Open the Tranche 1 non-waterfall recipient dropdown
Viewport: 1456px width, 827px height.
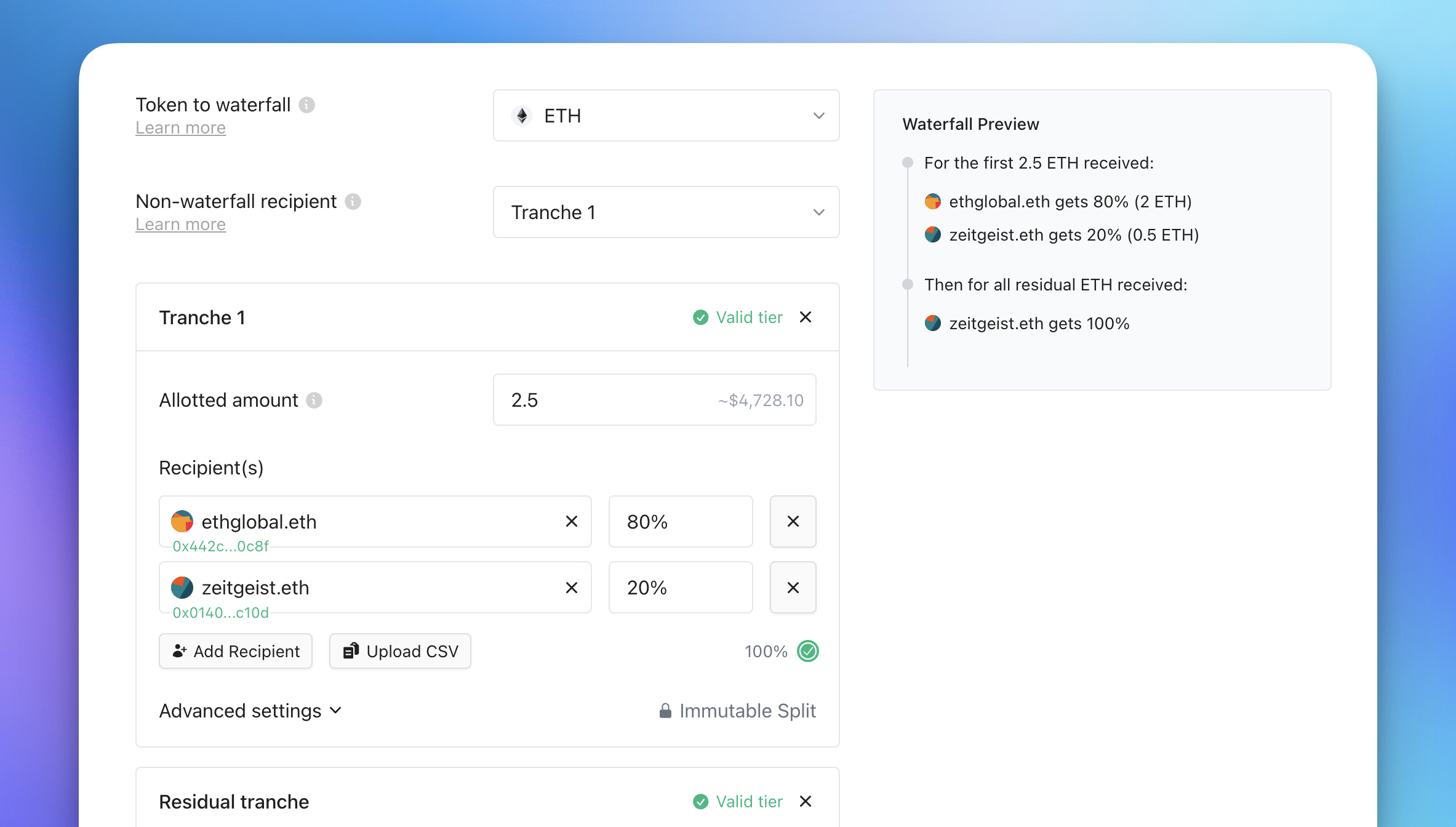coord(666,212)
